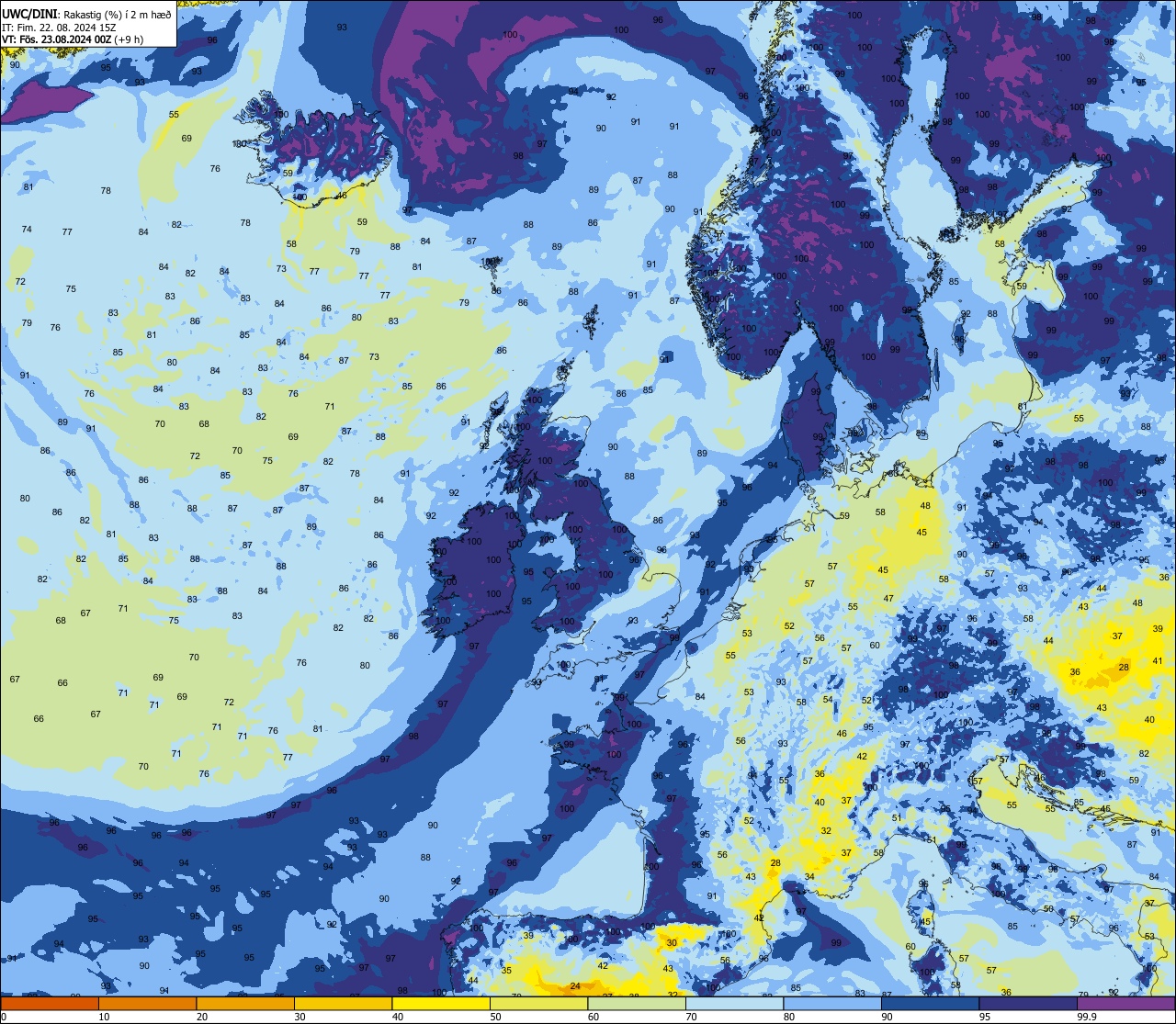Click the 80–90 light blue legend swatch
This screenshot has height=1024, width=1176.
click(x=832, y=1004)
